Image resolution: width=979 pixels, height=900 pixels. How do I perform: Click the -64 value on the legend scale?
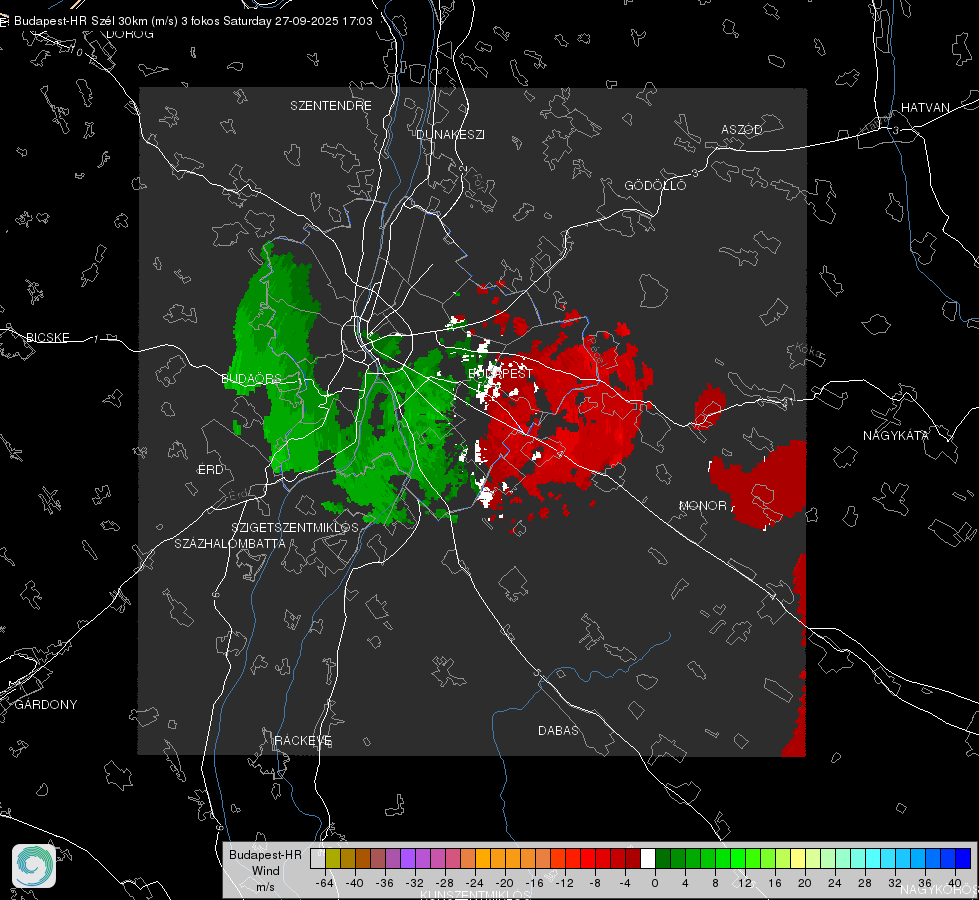tap(324, 883)
